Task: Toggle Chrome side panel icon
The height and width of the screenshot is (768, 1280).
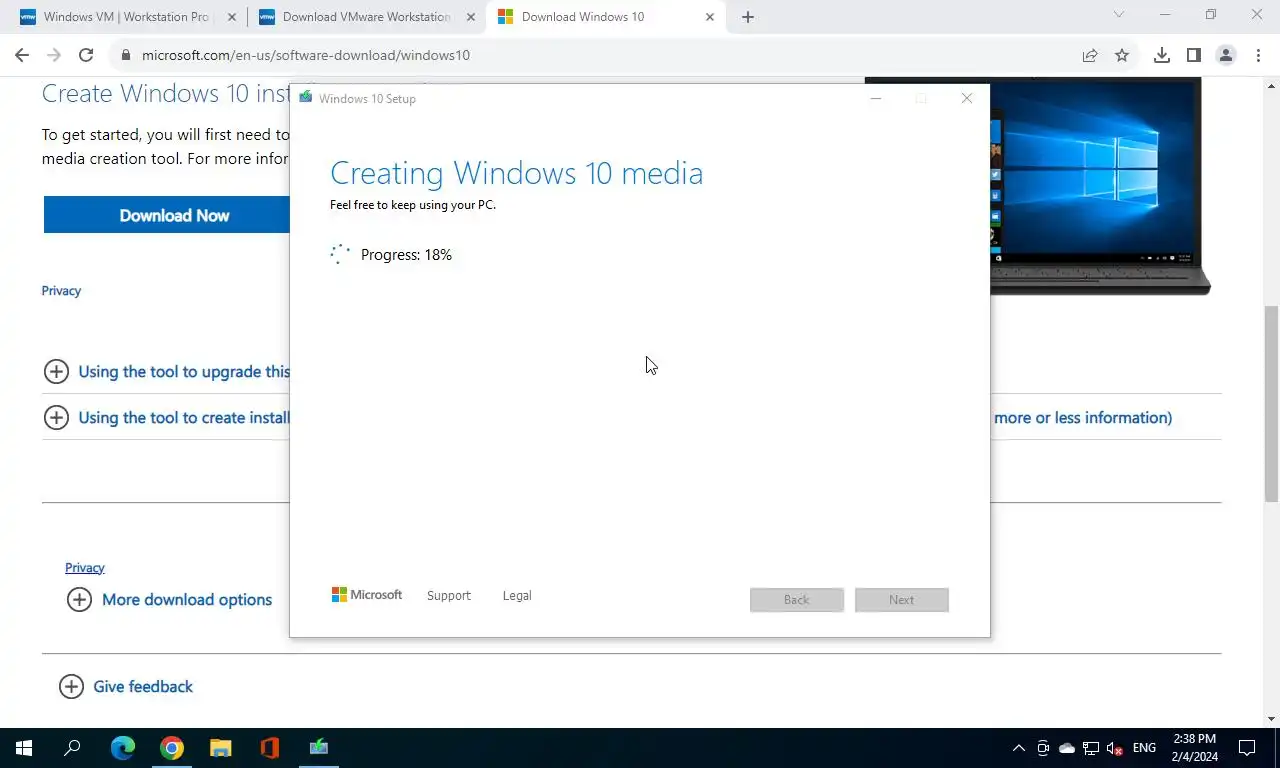Action: pos(1193,55)
